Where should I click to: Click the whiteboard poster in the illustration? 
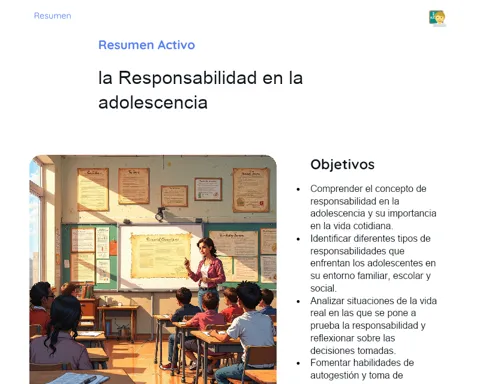tap(161, 256)
